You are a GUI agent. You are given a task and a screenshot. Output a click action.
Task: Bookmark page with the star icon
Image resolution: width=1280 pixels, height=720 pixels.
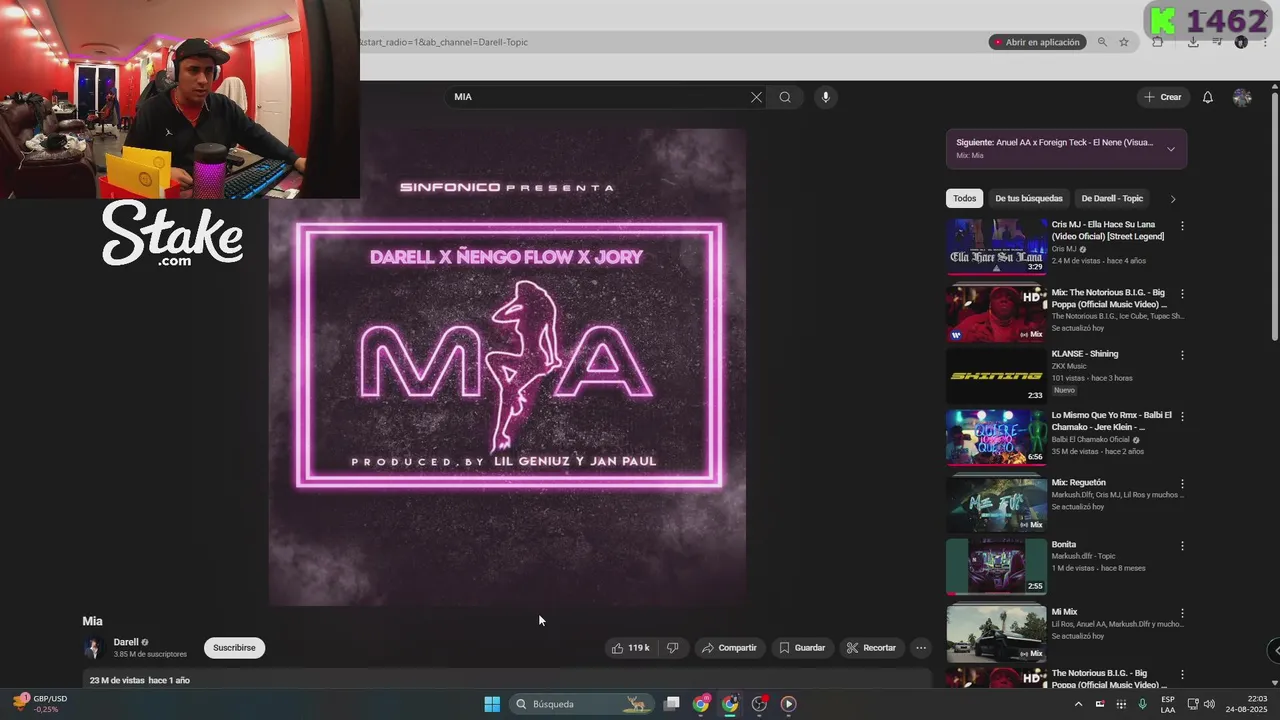pos(1124,42)
